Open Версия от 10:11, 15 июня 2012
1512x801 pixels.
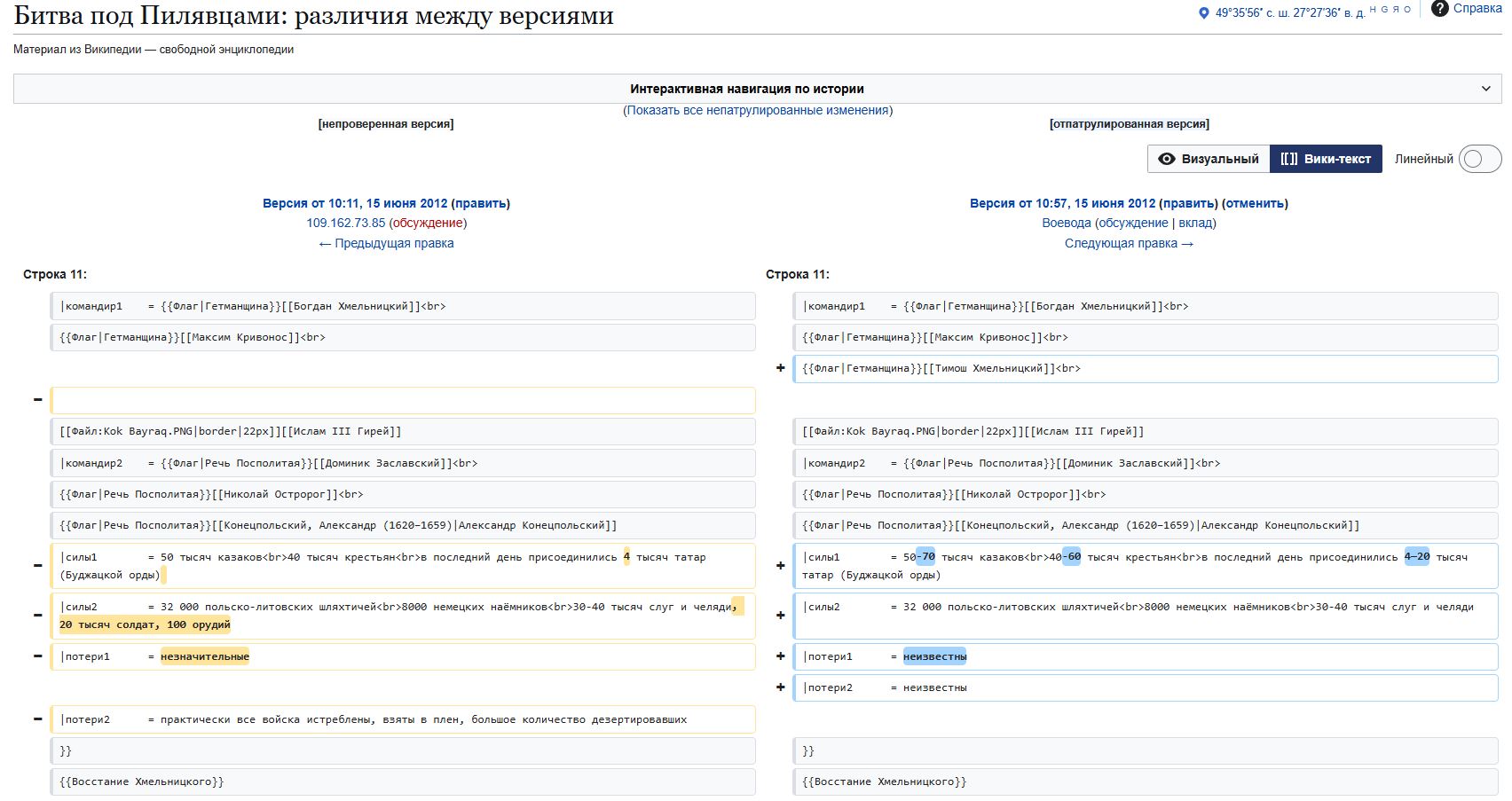pos(355,203)
